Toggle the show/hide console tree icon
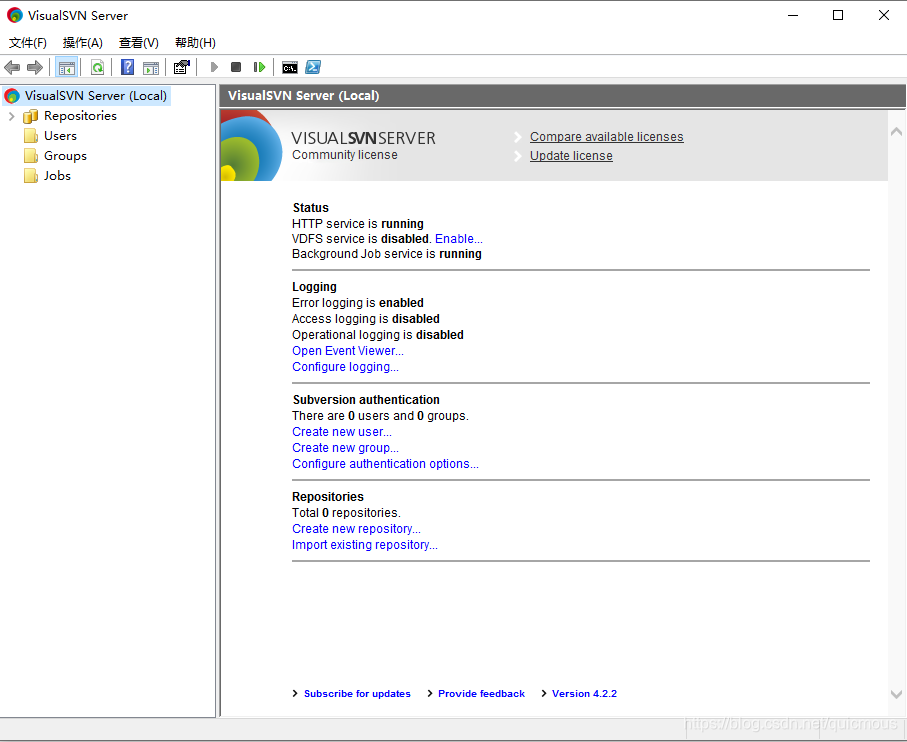 [x=67, y=68]
